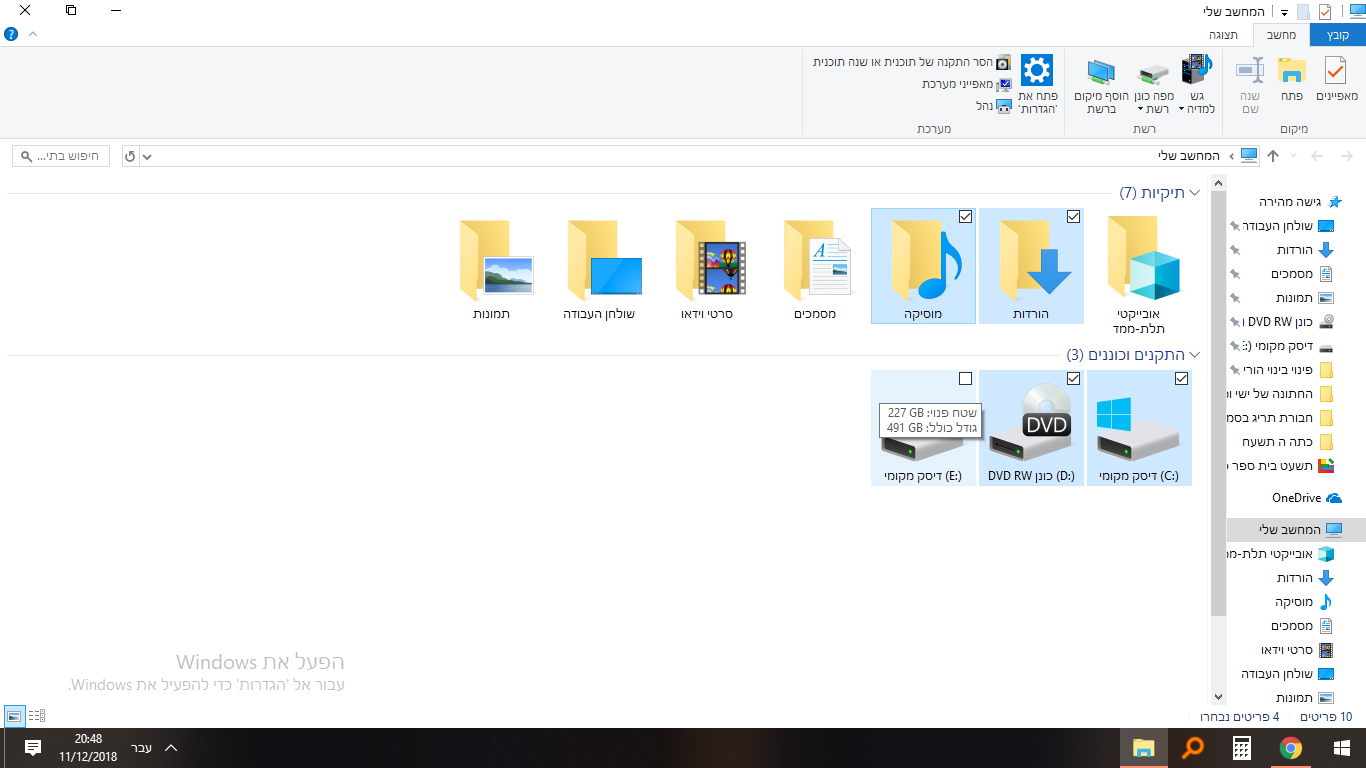
Task: Uncheck the הורדות folder checkbox
Action: click(1073, 217)
